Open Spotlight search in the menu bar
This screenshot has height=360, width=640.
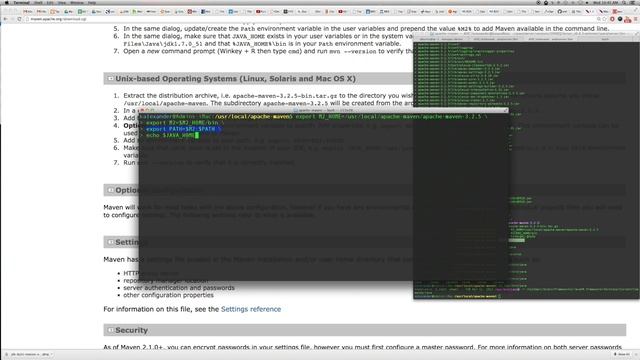point(624,2)
